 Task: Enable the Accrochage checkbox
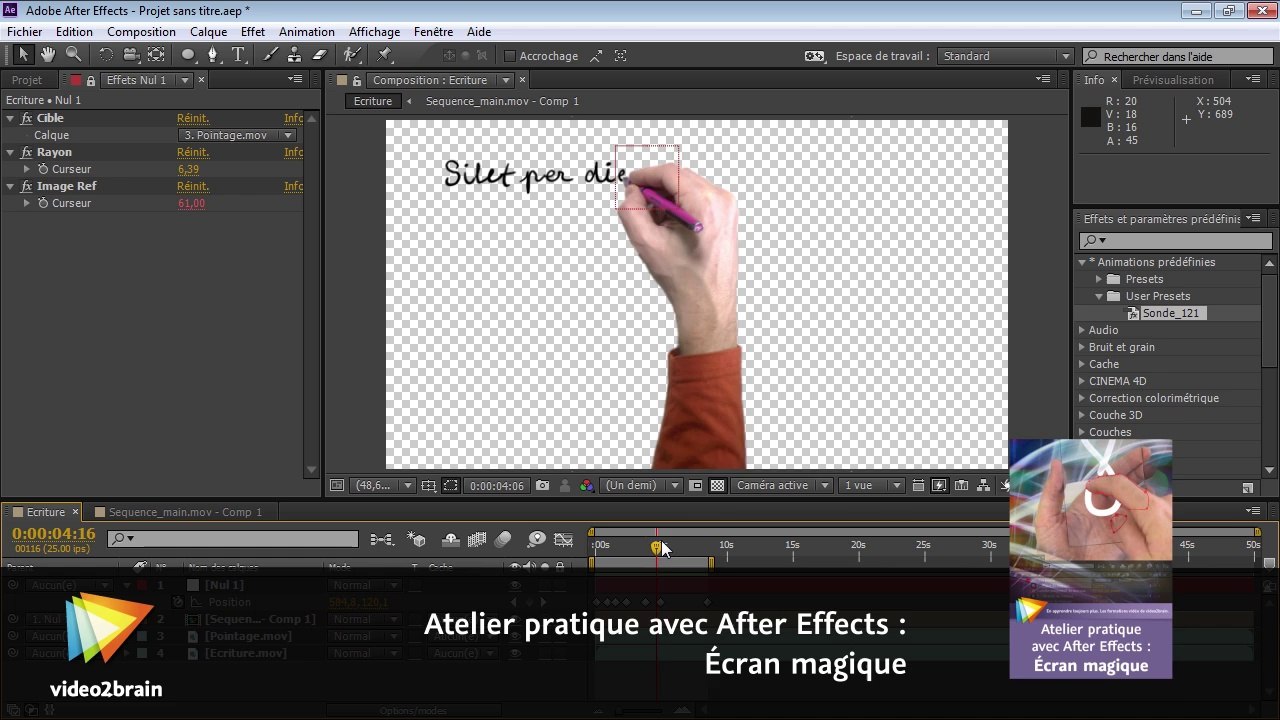[509, 56]
